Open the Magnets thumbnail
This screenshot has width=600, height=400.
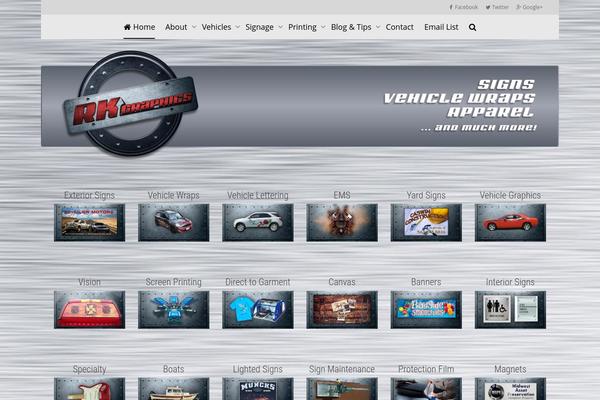(x=510, y=389)
